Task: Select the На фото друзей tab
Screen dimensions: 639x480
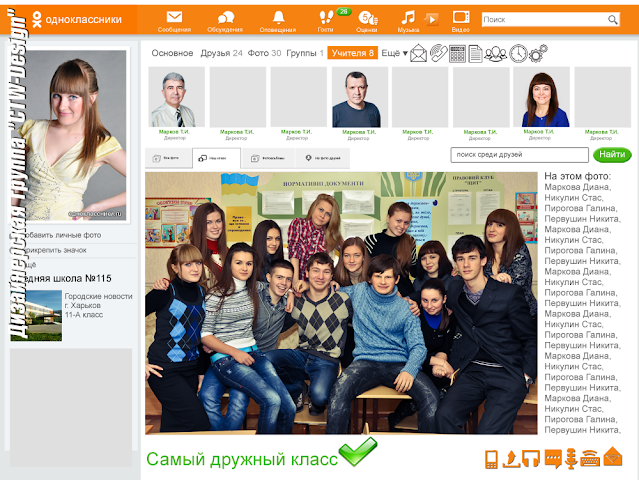Action: [x=322, y=158]
